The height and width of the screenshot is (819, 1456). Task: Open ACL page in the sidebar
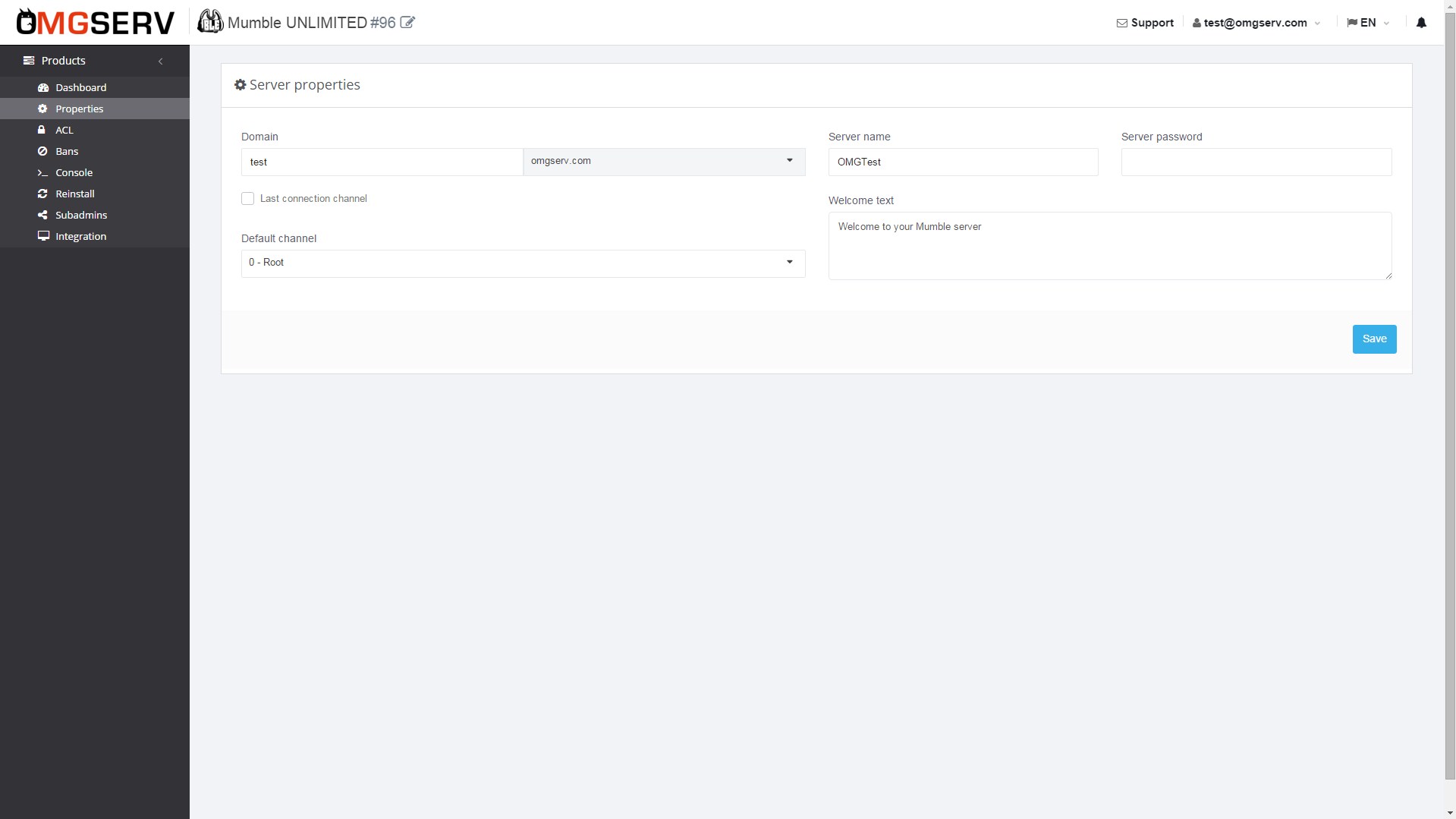(x=95, y=131)
